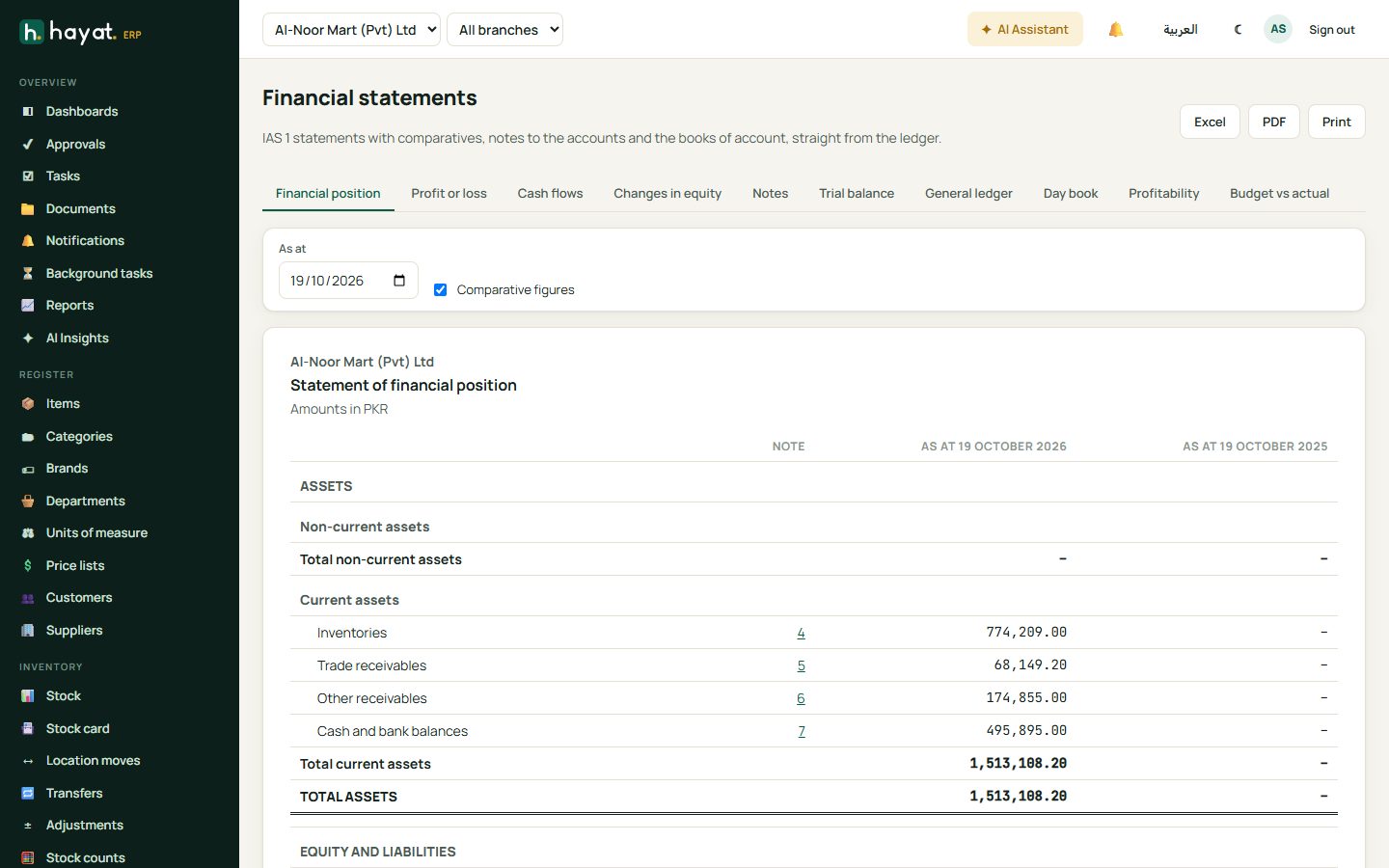Open the Al-Noor Mart company dropdown

pos(351,30)
